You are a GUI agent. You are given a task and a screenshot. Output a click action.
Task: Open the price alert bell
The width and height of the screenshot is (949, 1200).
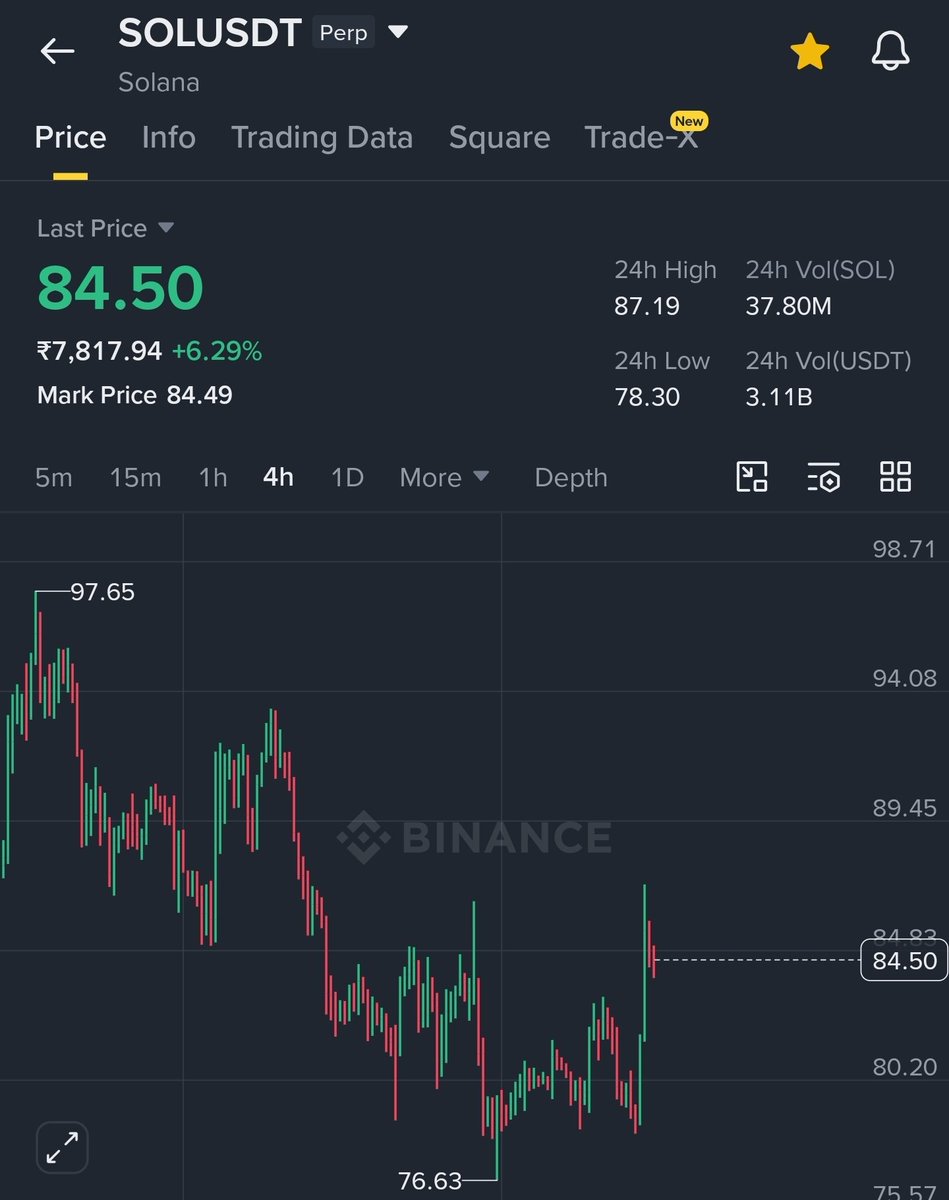point(890,52)
